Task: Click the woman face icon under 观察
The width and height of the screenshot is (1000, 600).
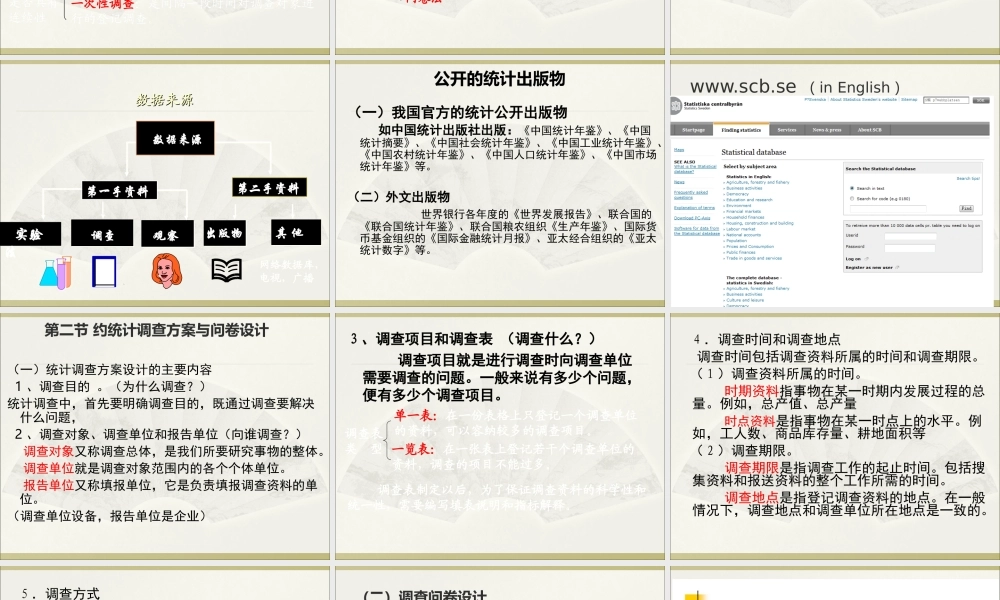Action: pos(166,268)
